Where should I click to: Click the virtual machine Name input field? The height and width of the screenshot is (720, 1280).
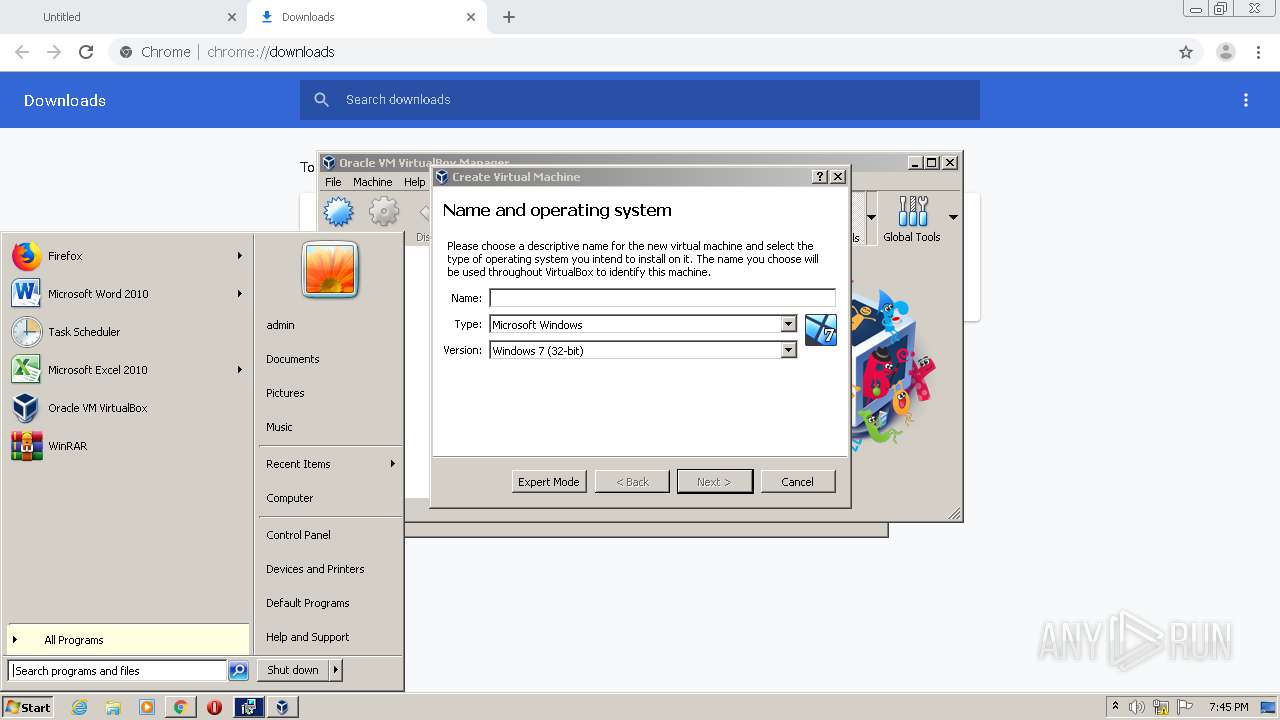[x=662, y=298]
